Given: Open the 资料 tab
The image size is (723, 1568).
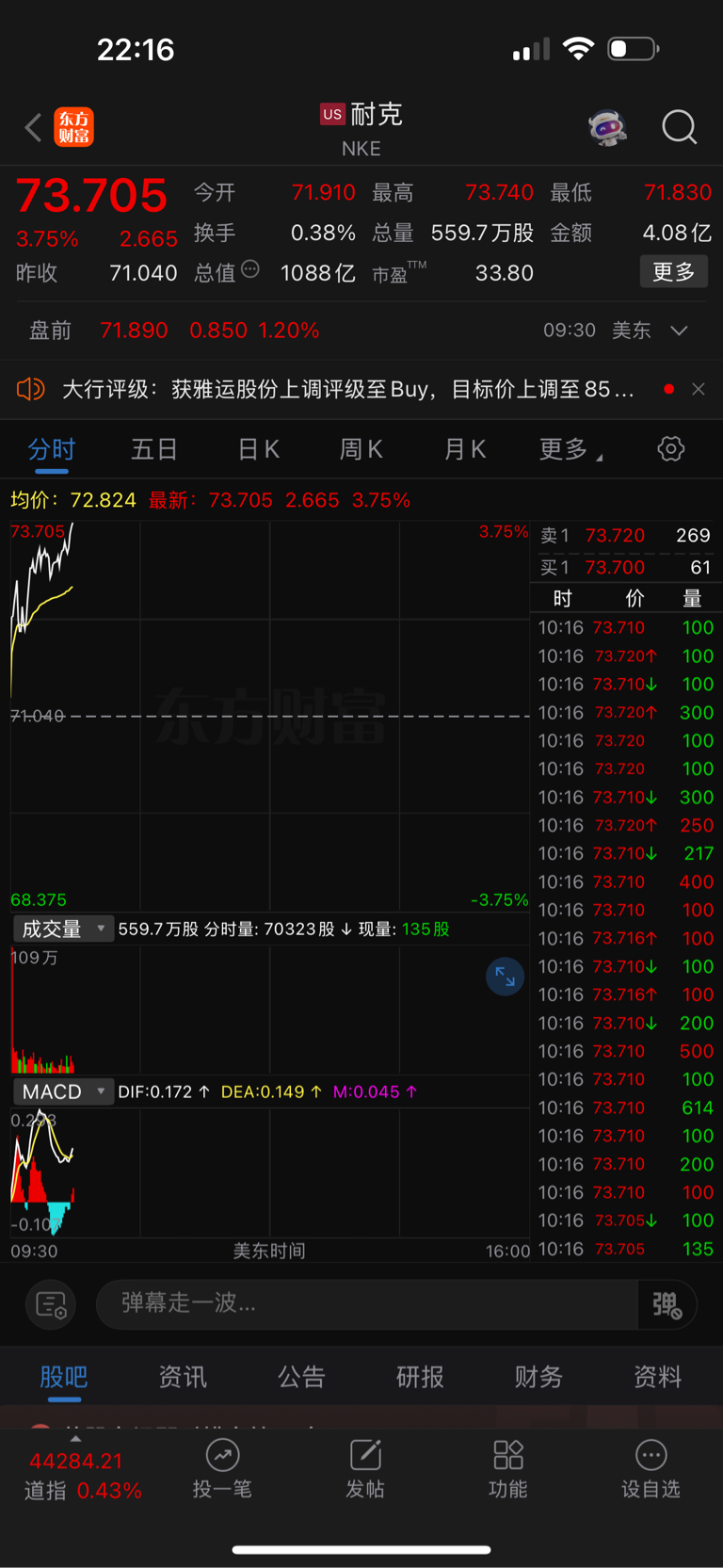Looking at the screenshot, I should point(657,1377).
